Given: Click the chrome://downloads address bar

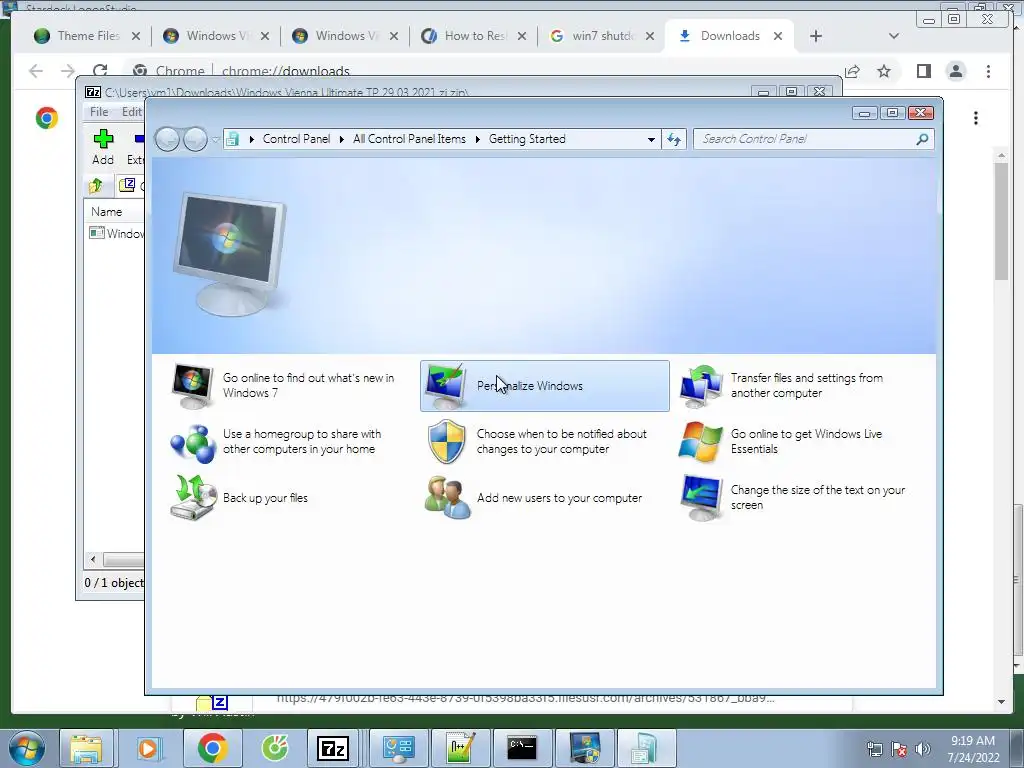Looking at the screenshot, I should tap(285, 71).
